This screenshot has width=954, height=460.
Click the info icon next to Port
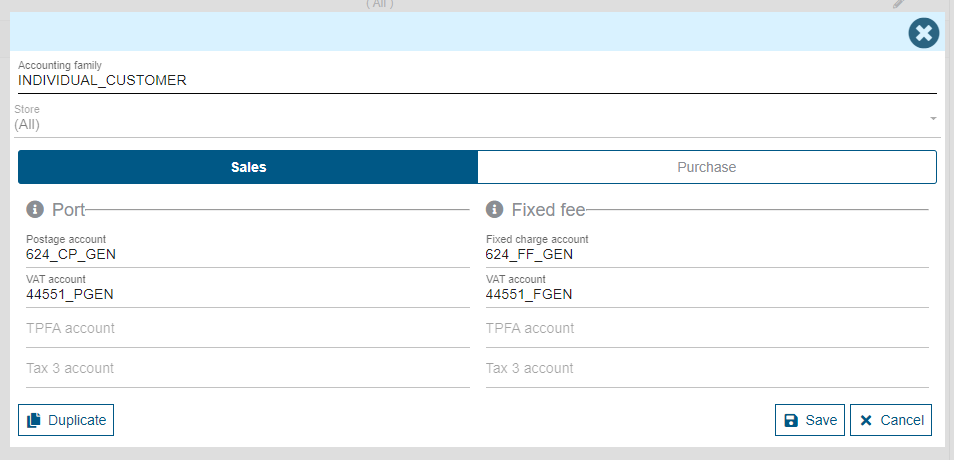point(35,210)
